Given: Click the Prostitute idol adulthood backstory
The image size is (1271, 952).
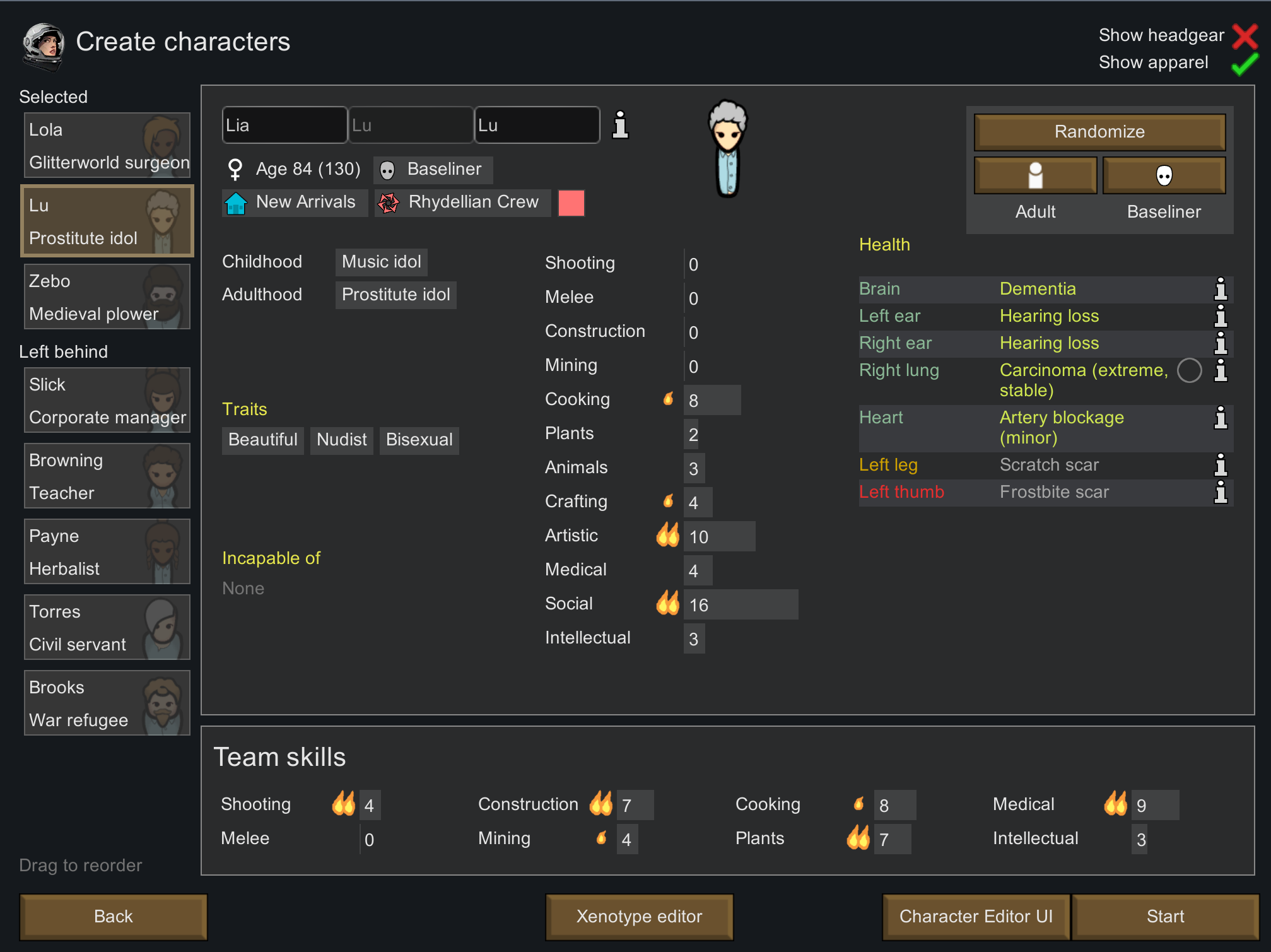Looking at the screenshot, I should pyautogui.click(x=396, y=295).
